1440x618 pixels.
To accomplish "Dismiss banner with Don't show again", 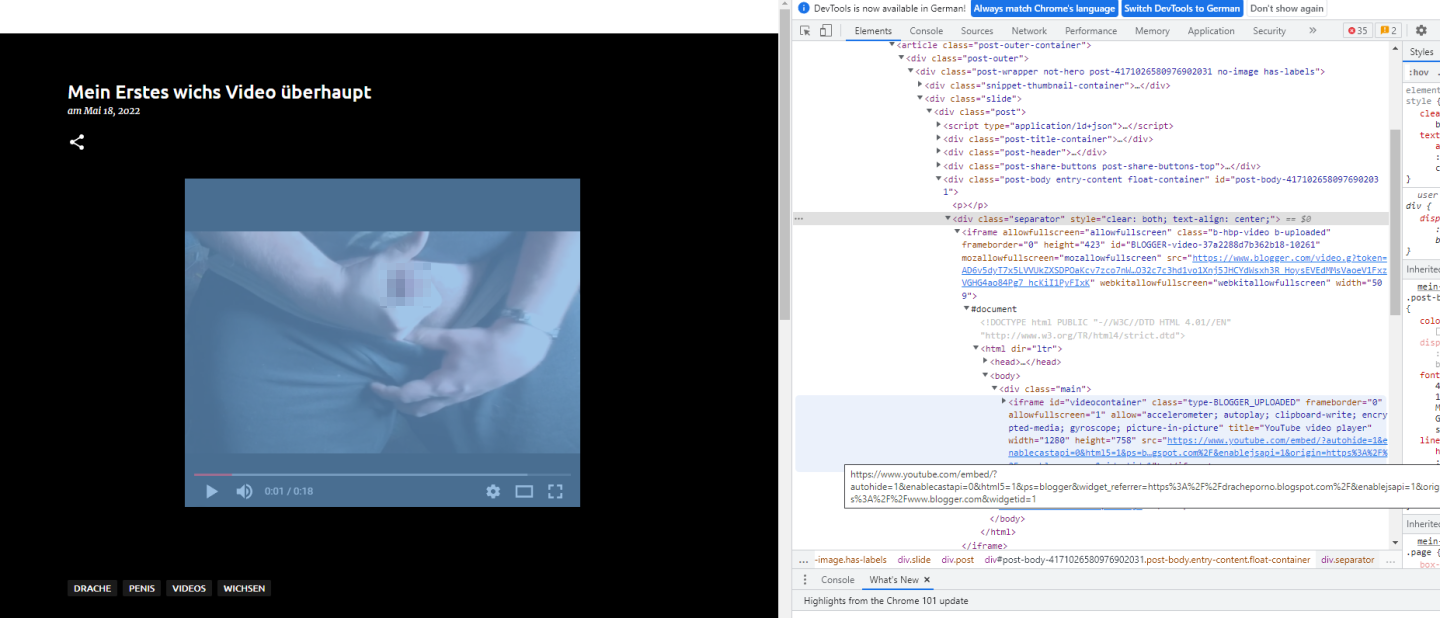I will pyautogui.click(x=1287, y=8).
